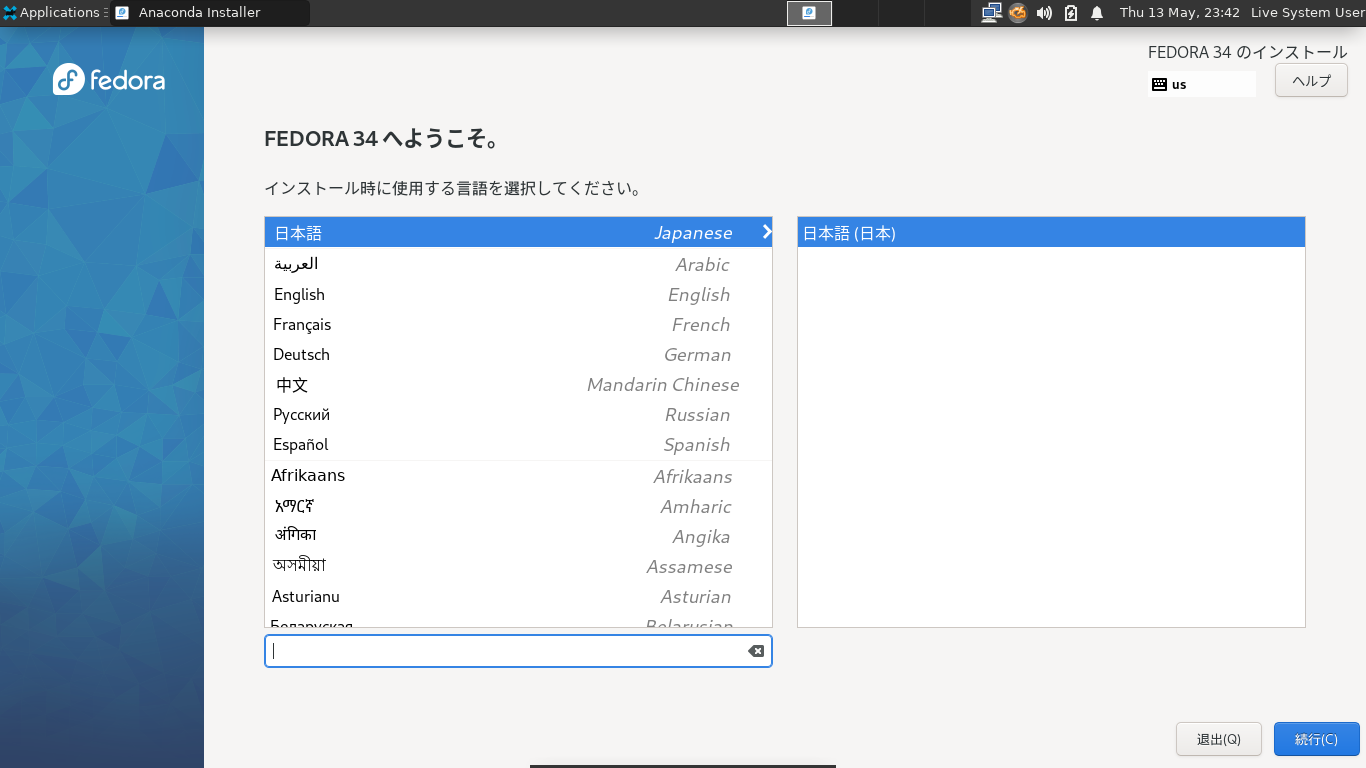Click the workspace switcher thumbnail
Screen dimensions: 1366x768
click(x=809, y=13)
